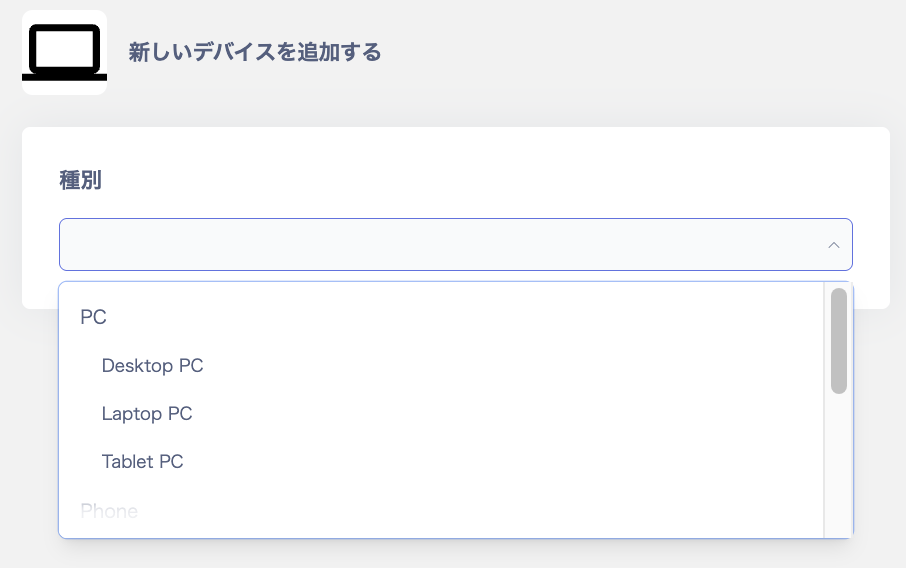Click the laptop device icon

point(64,52)
